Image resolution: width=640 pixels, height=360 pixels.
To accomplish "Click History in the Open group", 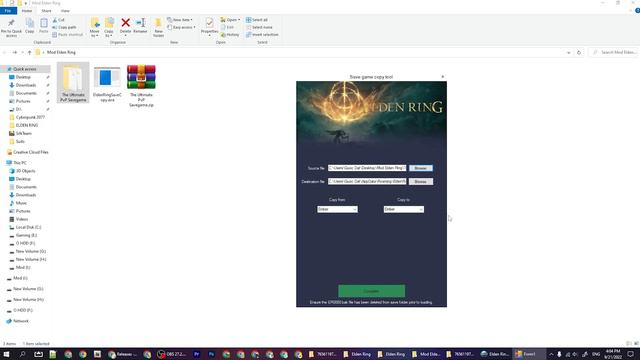I will [x=230, y=35].
